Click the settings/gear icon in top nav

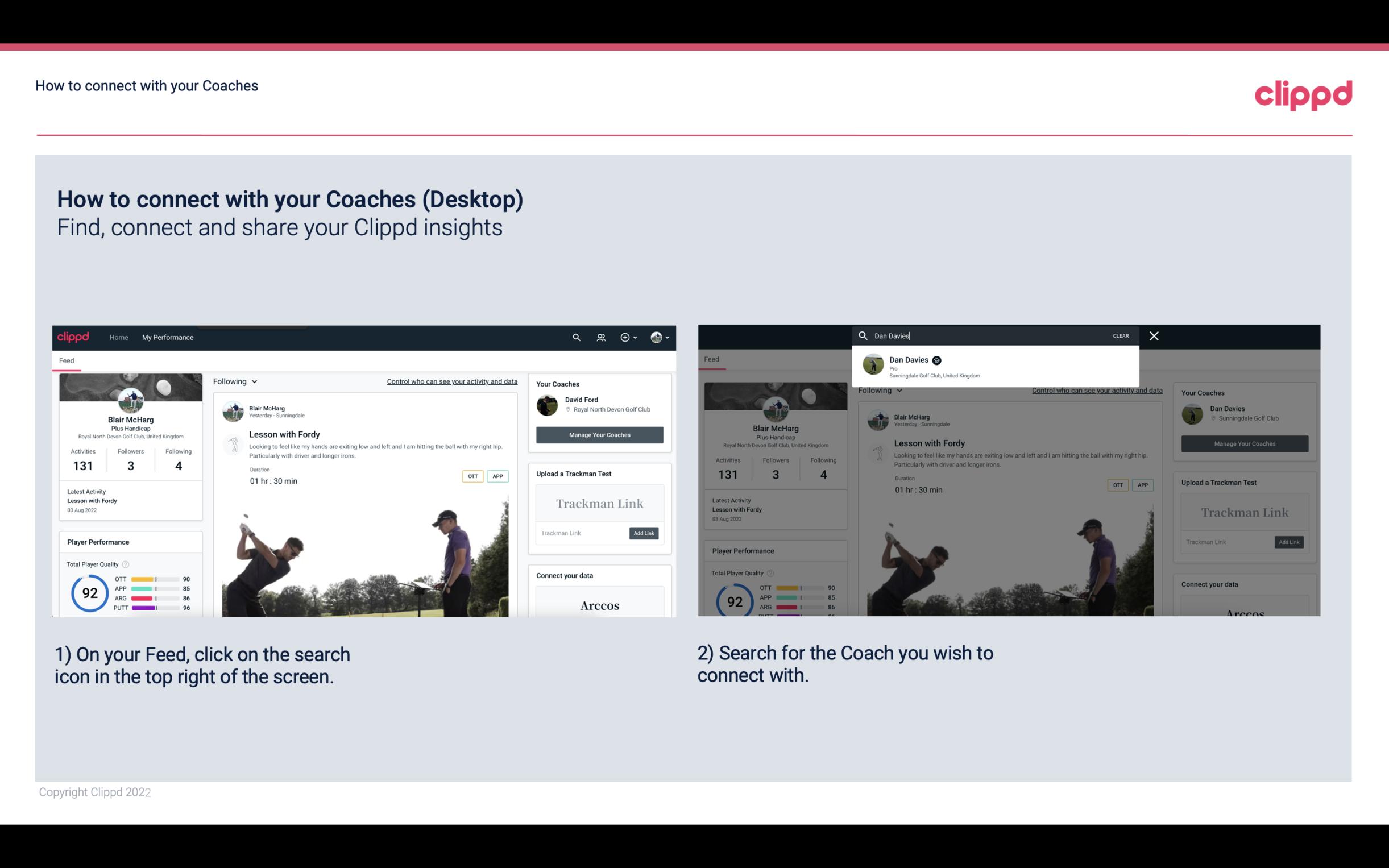[x=625, y=337]
